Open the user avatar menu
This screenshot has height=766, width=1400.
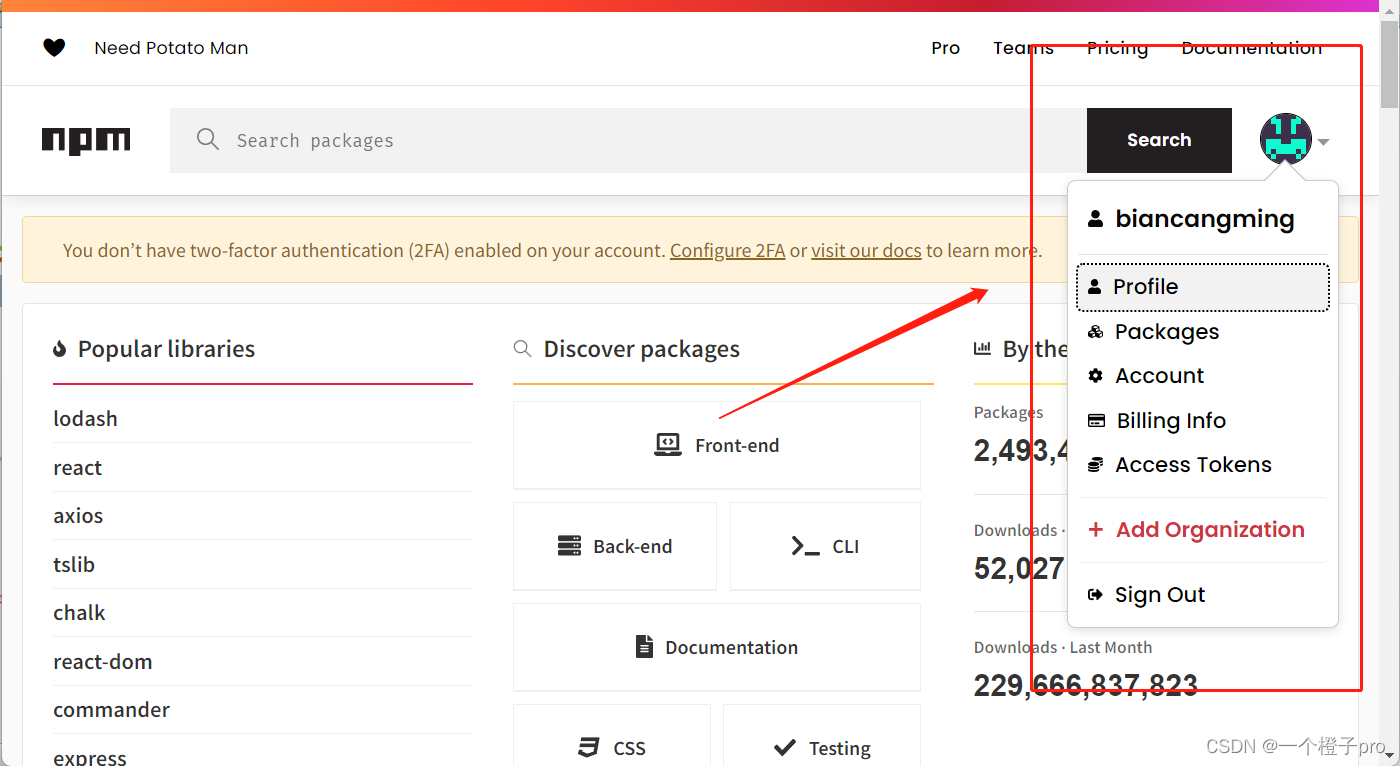(x=1286, y=139)
